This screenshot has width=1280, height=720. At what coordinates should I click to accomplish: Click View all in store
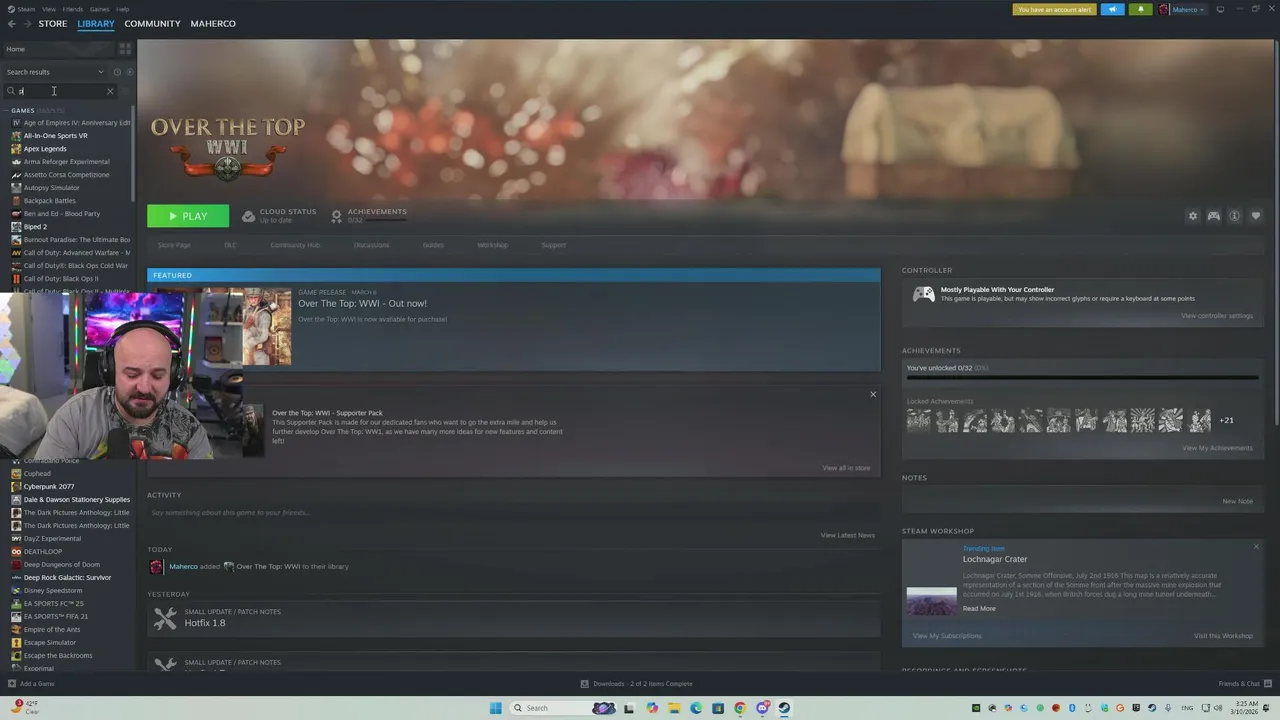[846, 468]
